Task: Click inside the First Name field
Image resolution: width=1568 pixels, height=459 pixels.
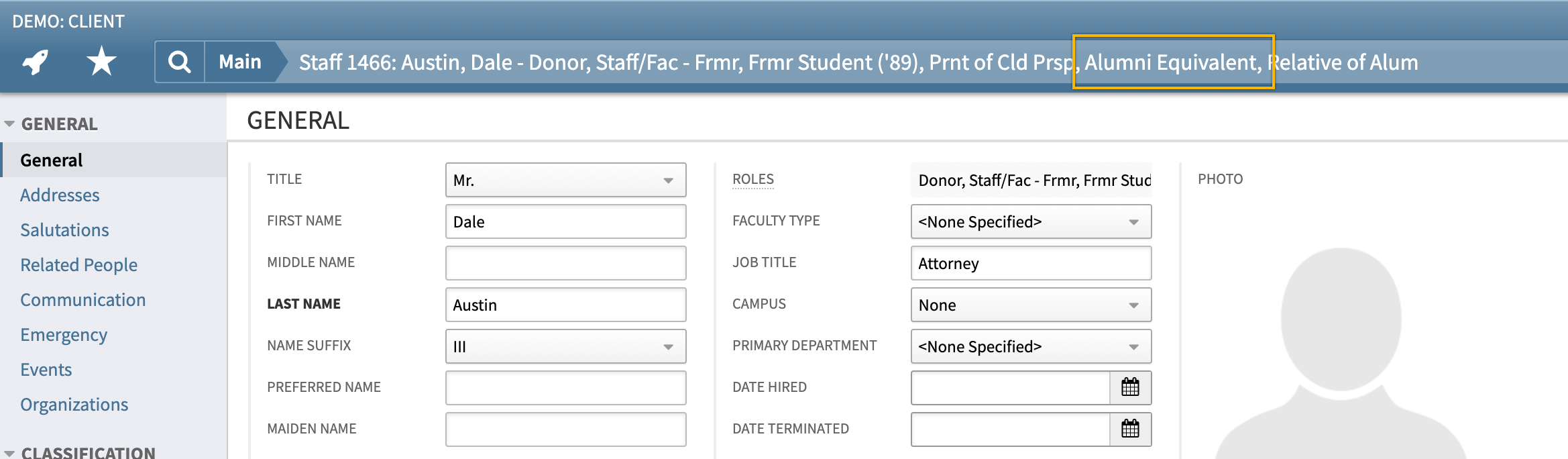Action: [x=565, y=221]
